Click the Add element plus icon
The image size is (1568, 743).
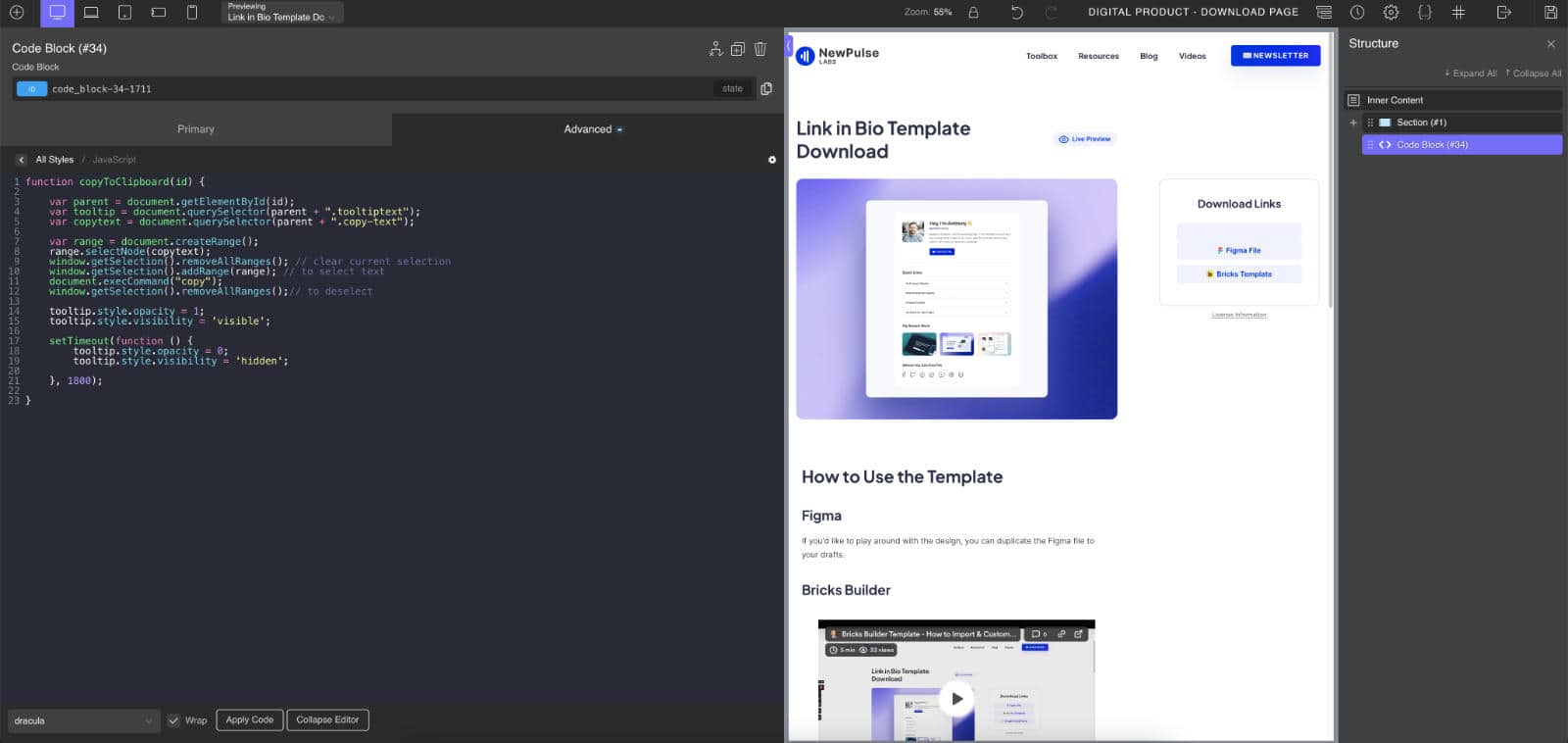pos(17,13)
